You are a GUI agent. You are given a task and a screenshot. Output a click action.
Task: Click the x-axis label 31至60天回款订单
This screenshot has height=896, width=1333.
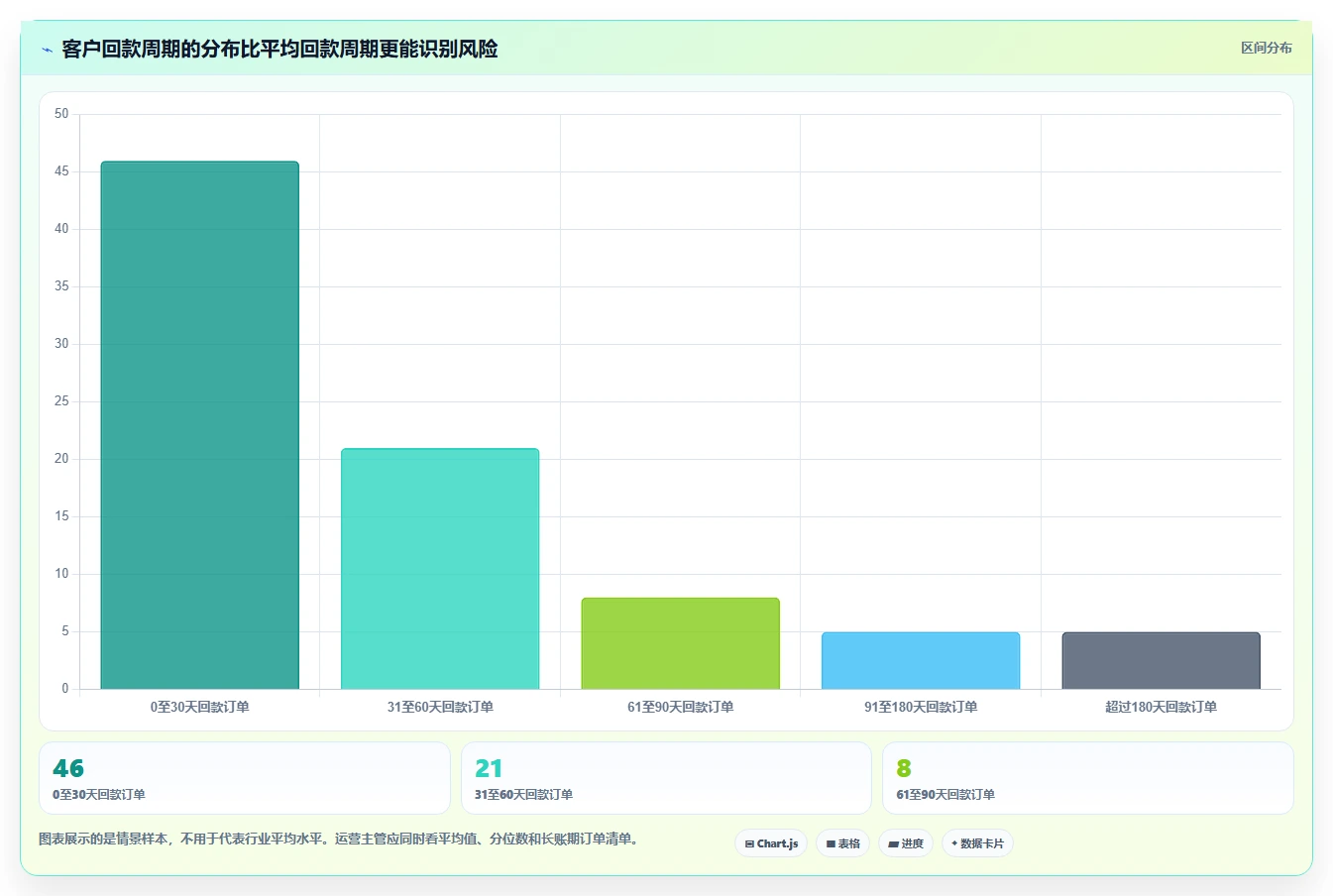(x=440, y=707)
